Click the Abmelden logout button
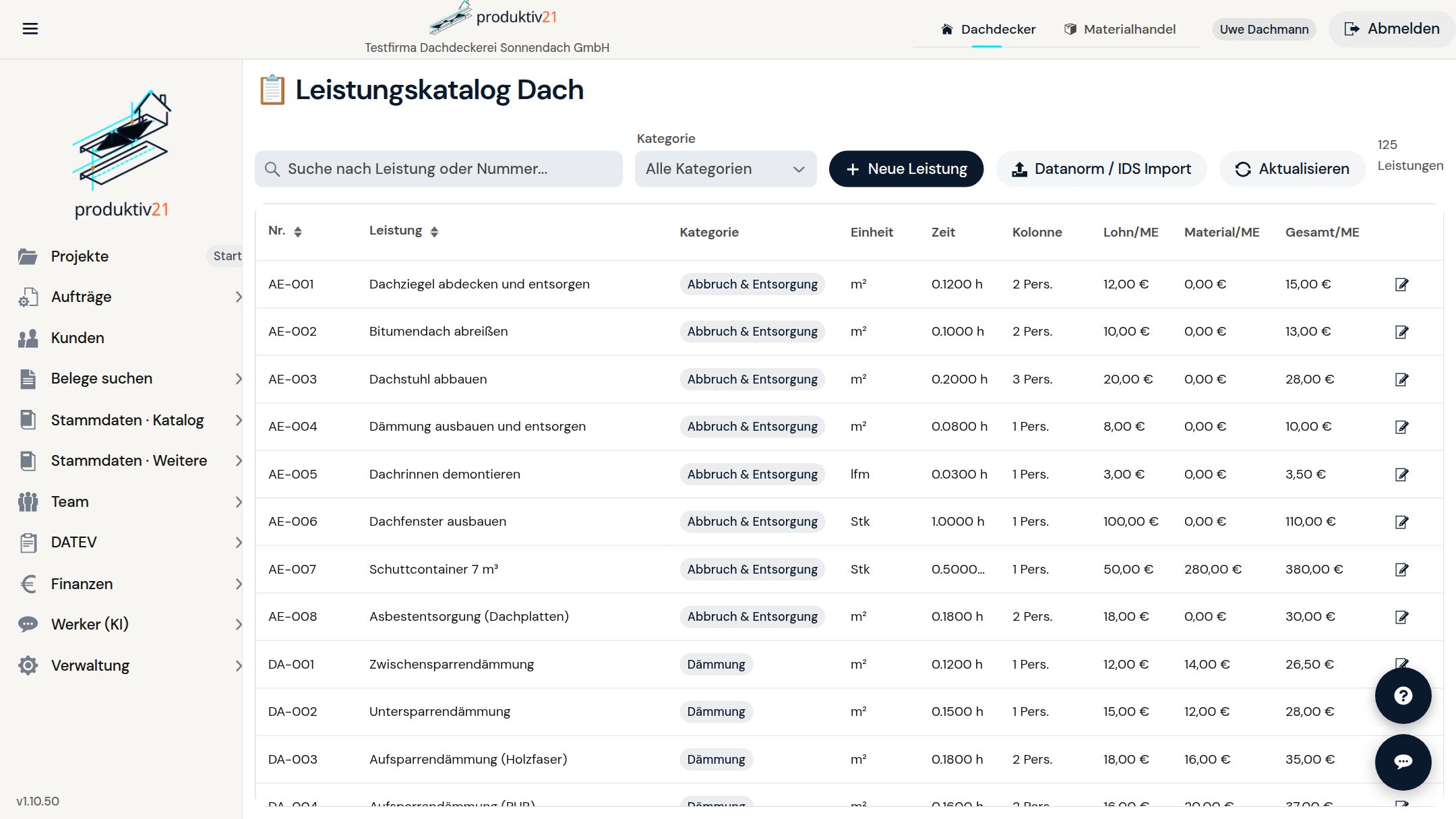Image resolution: width=1456 pixels, height=819 pixels. [x=1391, y=29]
